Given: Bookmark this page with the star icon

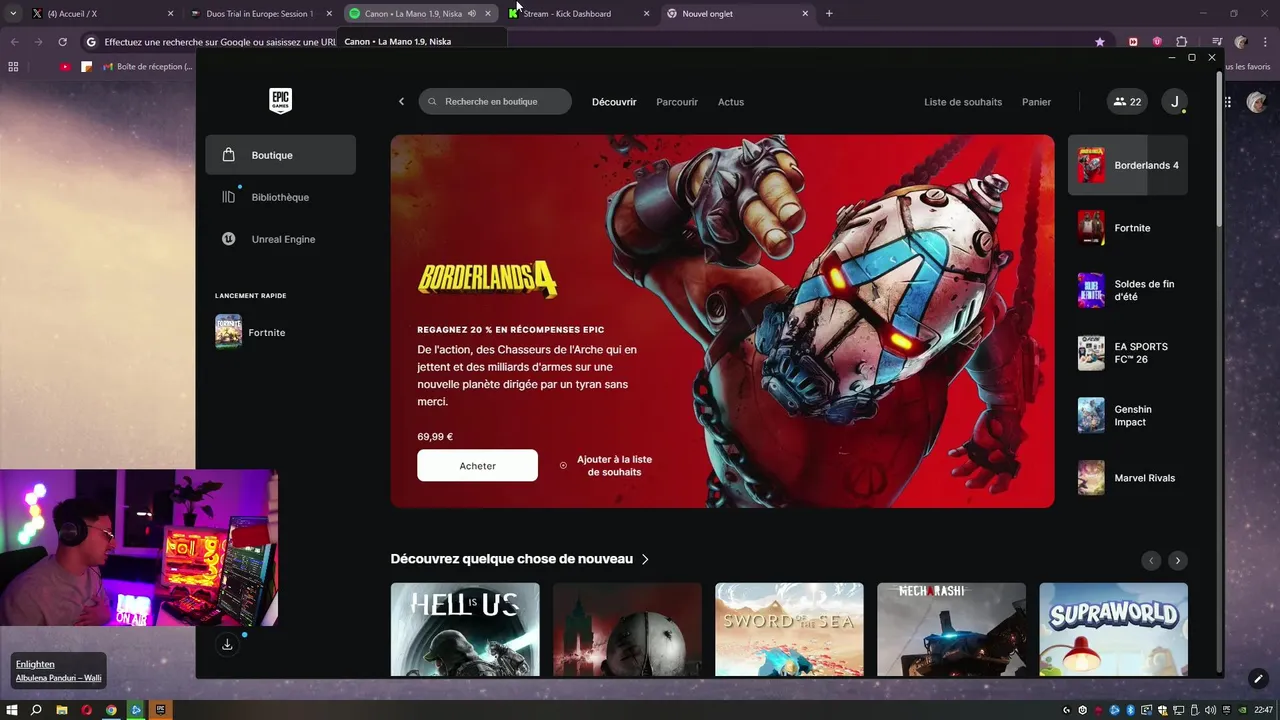Looking at the screenshot, I should (1100, 42).
